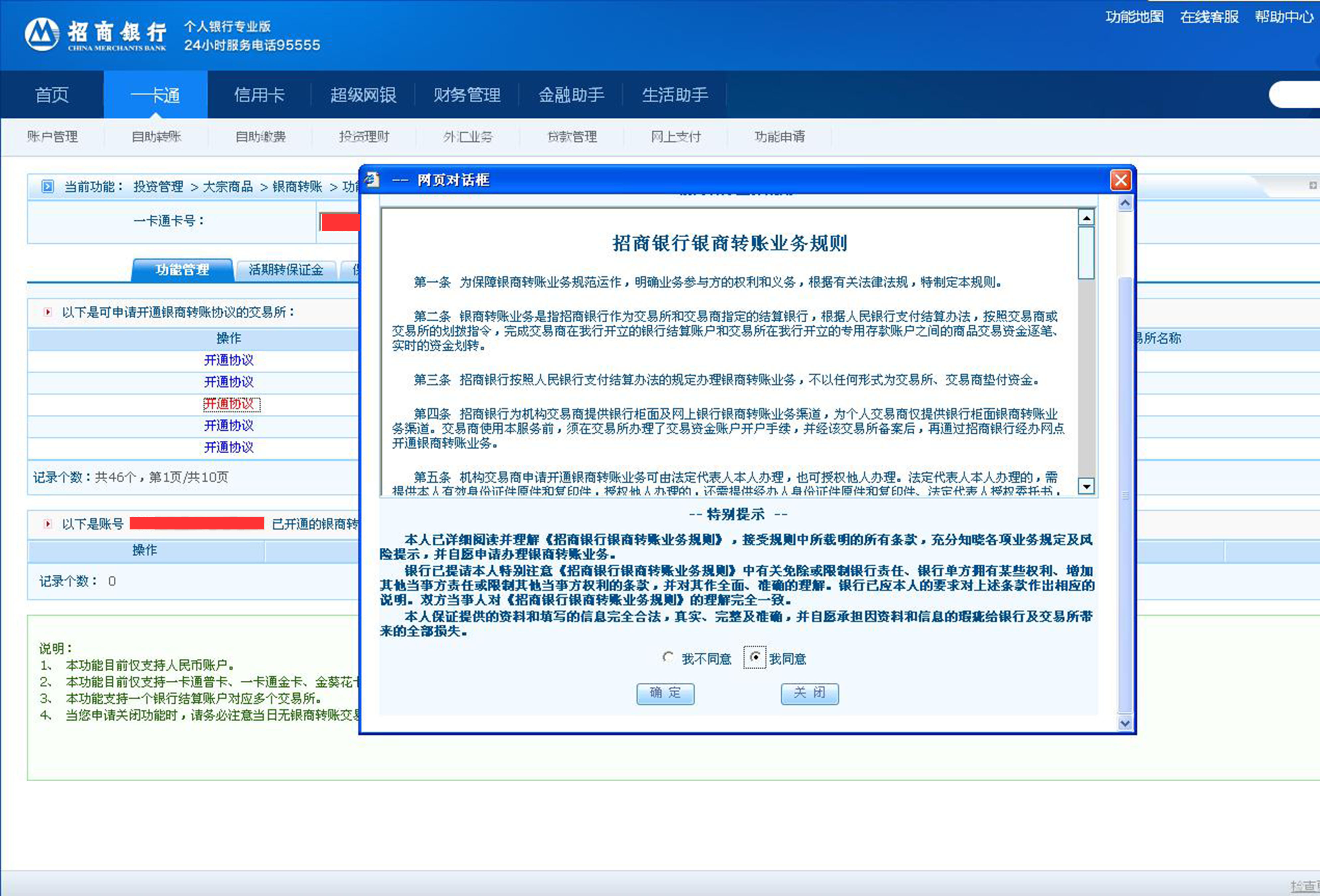The height and width of the screenshot is (896, 1320).
Task: Open the 信用卡 main menu
Action: (260, 95)
